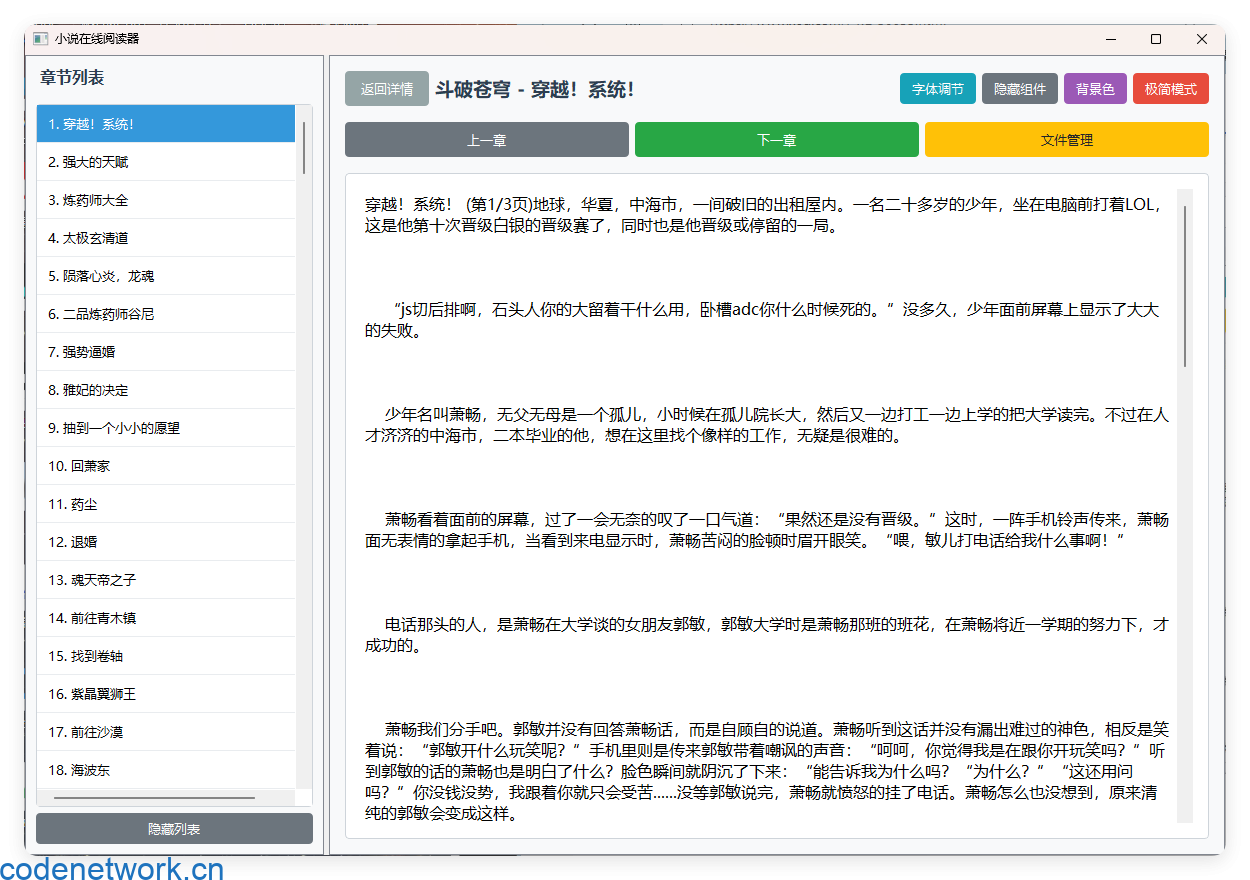Click the chapter list horizontal scrollbar

[x=154, y=798]
